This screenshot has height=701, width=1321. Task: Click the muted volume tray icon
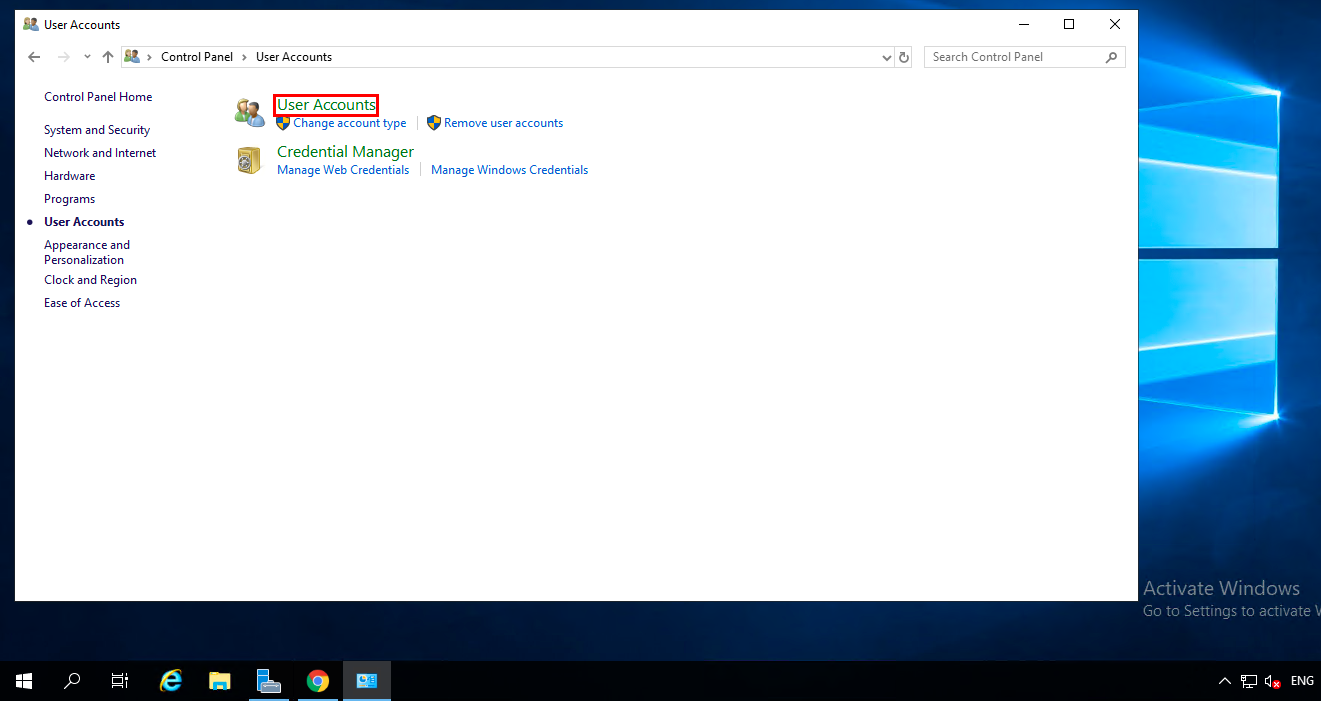tap(1273, 681)
